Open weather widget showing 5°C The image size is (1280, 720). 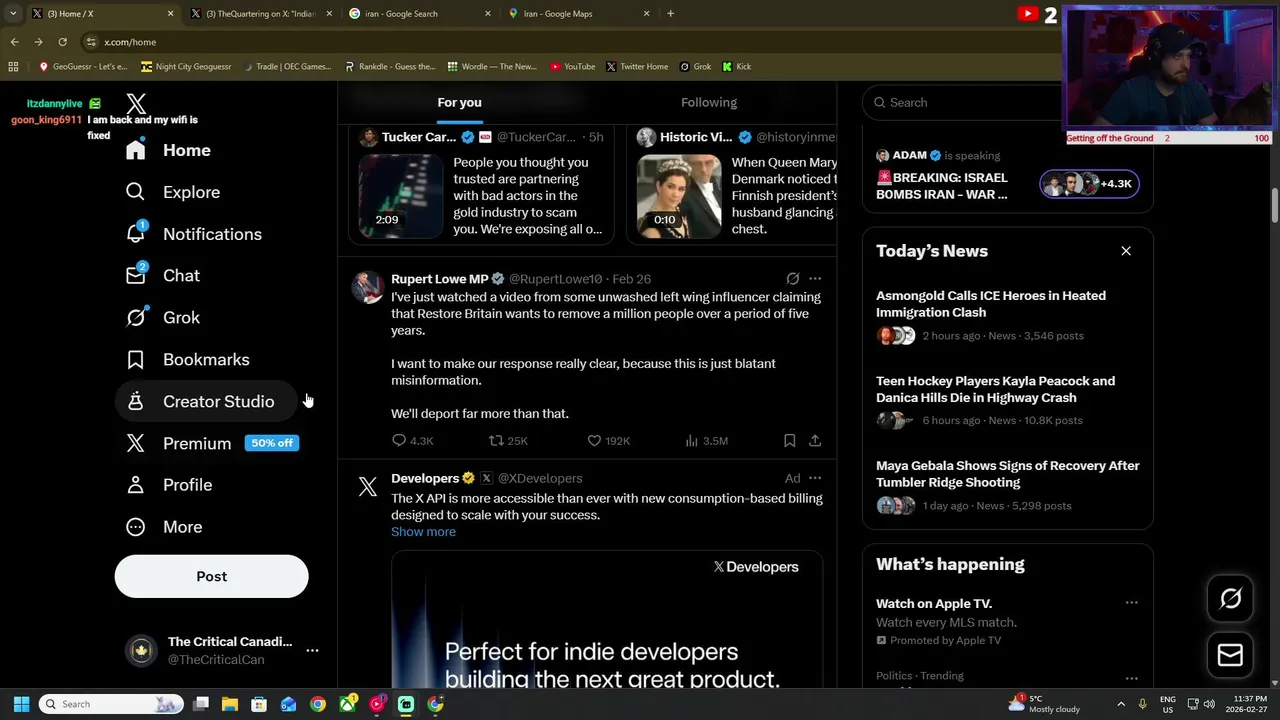click(x=1045, y=704)
